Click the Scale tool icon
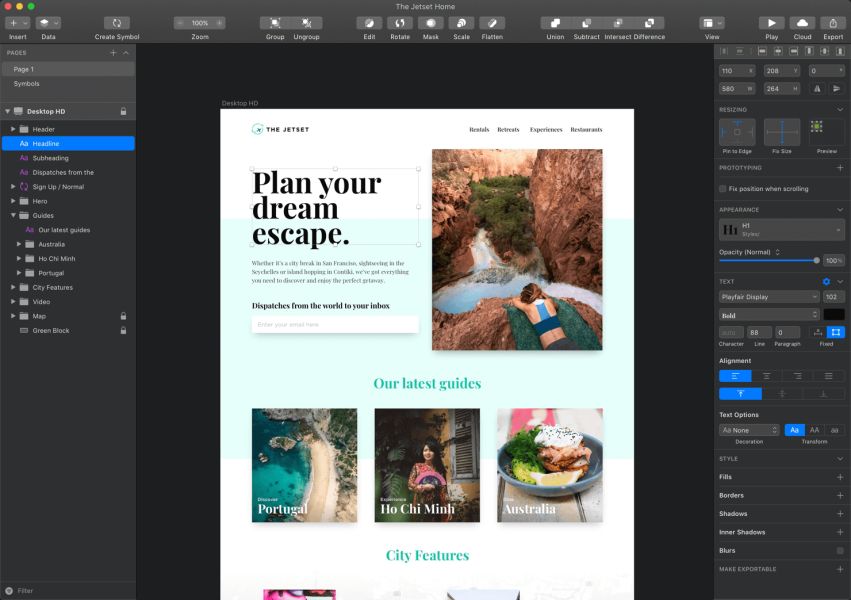 click(x=461, y=22)
